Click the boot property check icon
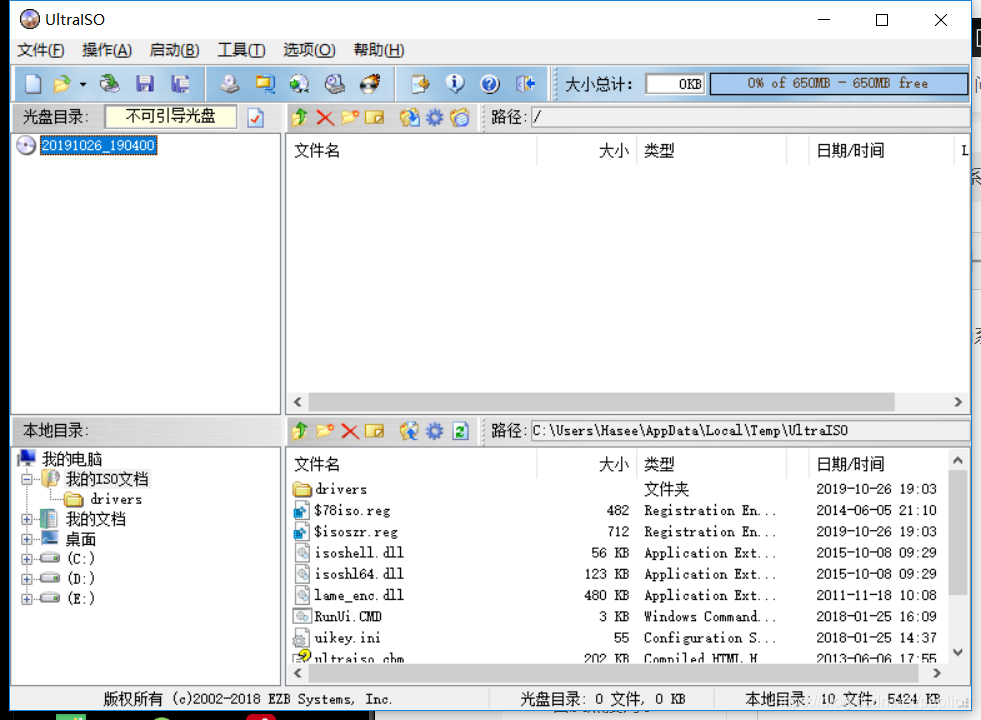Screen dimensions: 981x720 [x=255, y=118]
